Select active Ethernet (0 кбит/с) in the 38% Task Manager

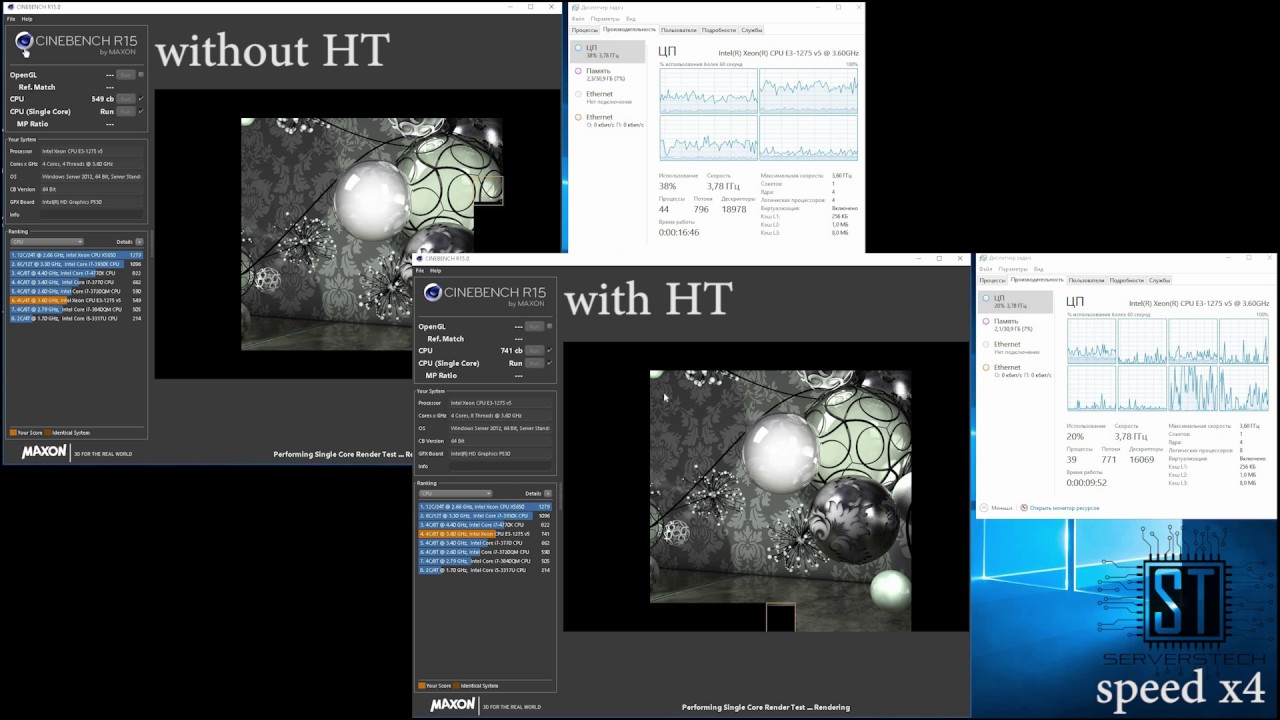coord(607,120)
